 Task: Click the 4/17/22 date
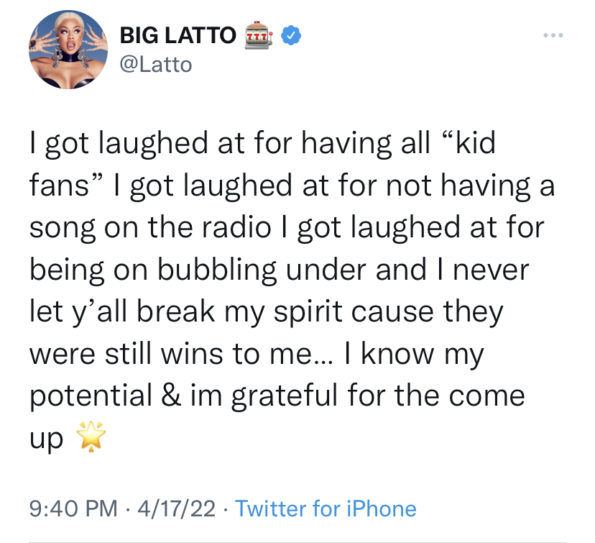176,508
